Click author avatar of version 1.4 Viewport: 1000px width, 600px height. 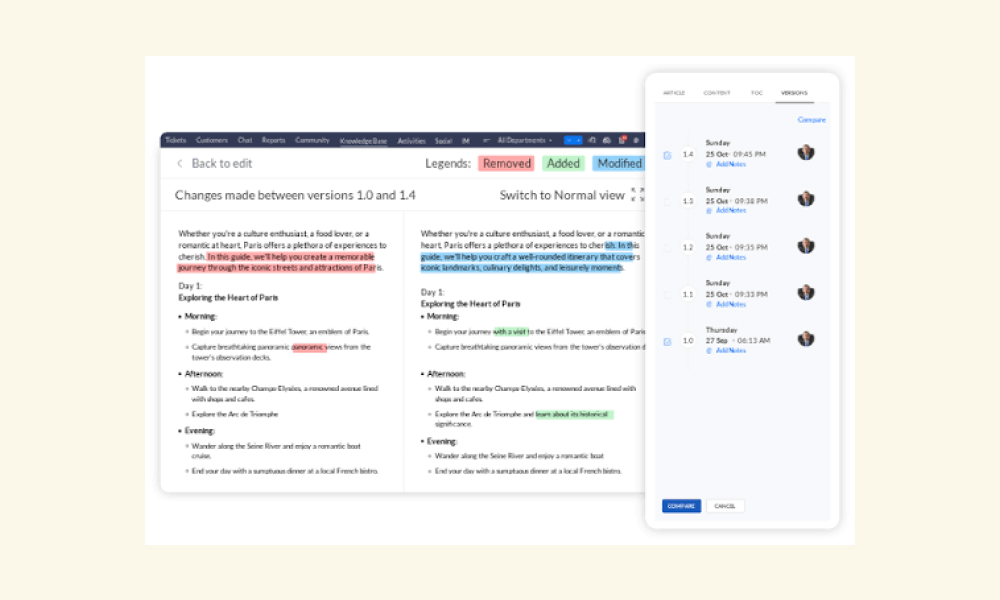(x=806, y=152)
